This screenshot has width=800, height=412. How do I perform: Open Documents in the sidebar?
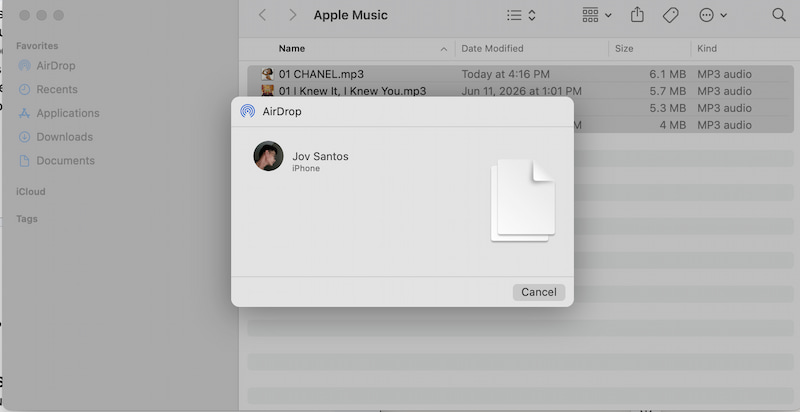coord(65,161)
